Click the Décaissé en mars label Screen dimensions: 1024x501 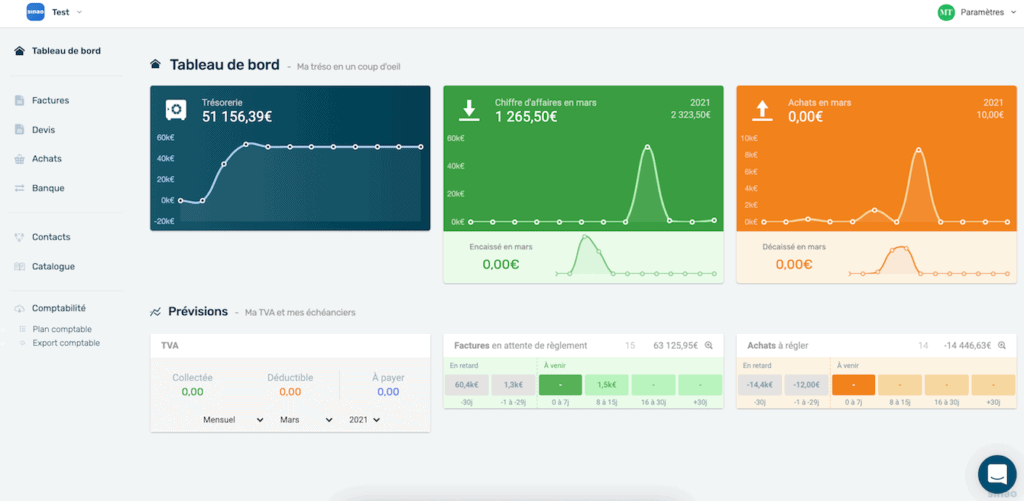[x=794, y=247]
